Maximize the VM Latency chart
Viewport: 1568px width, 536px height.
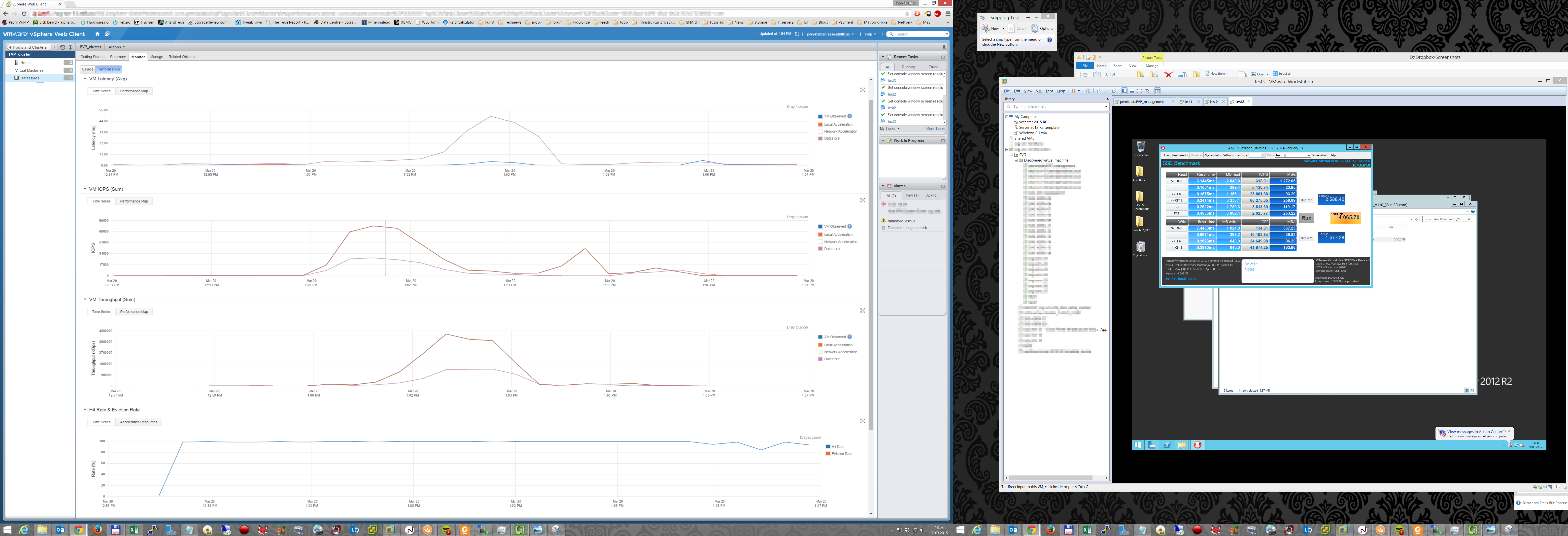pyautogui.click(x=862, y=90)
